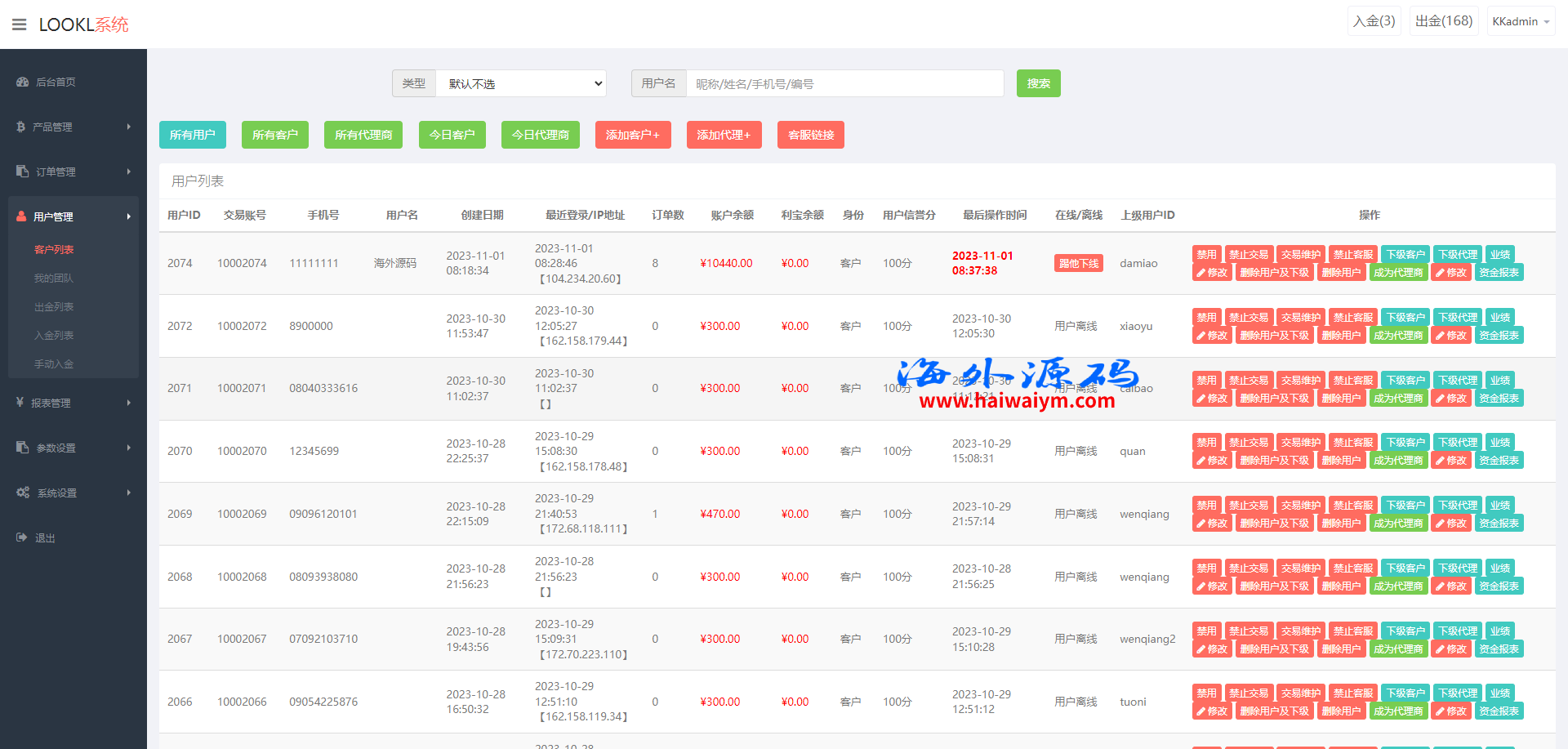Open 出金列表 submenu item
The height and width of the screenshot is (749, 1568).
[x=54, y=307]
